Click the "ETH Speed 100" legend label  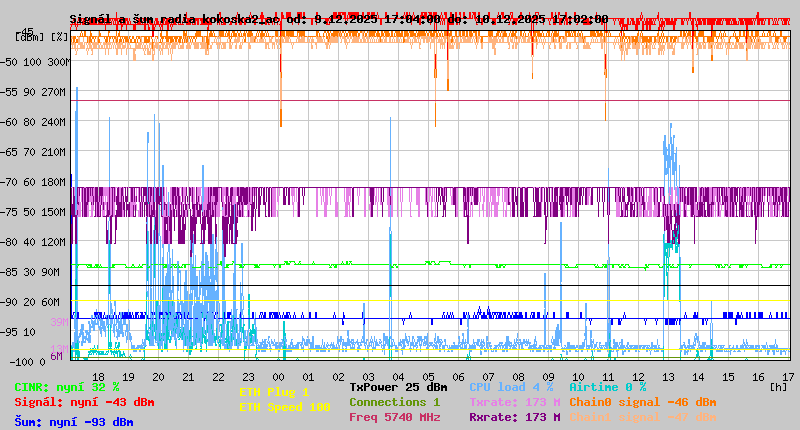coord(285,408)
